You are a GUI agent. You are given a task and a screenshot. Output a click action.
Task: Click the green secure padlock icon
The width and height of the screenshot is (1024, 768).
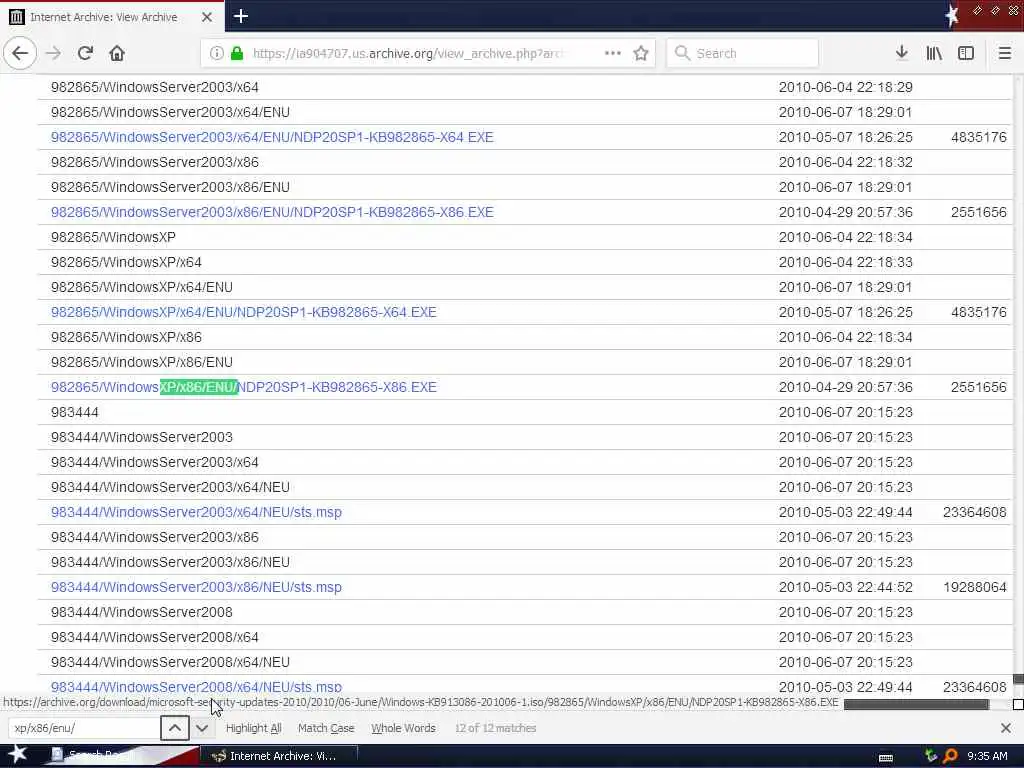(237, 53)
